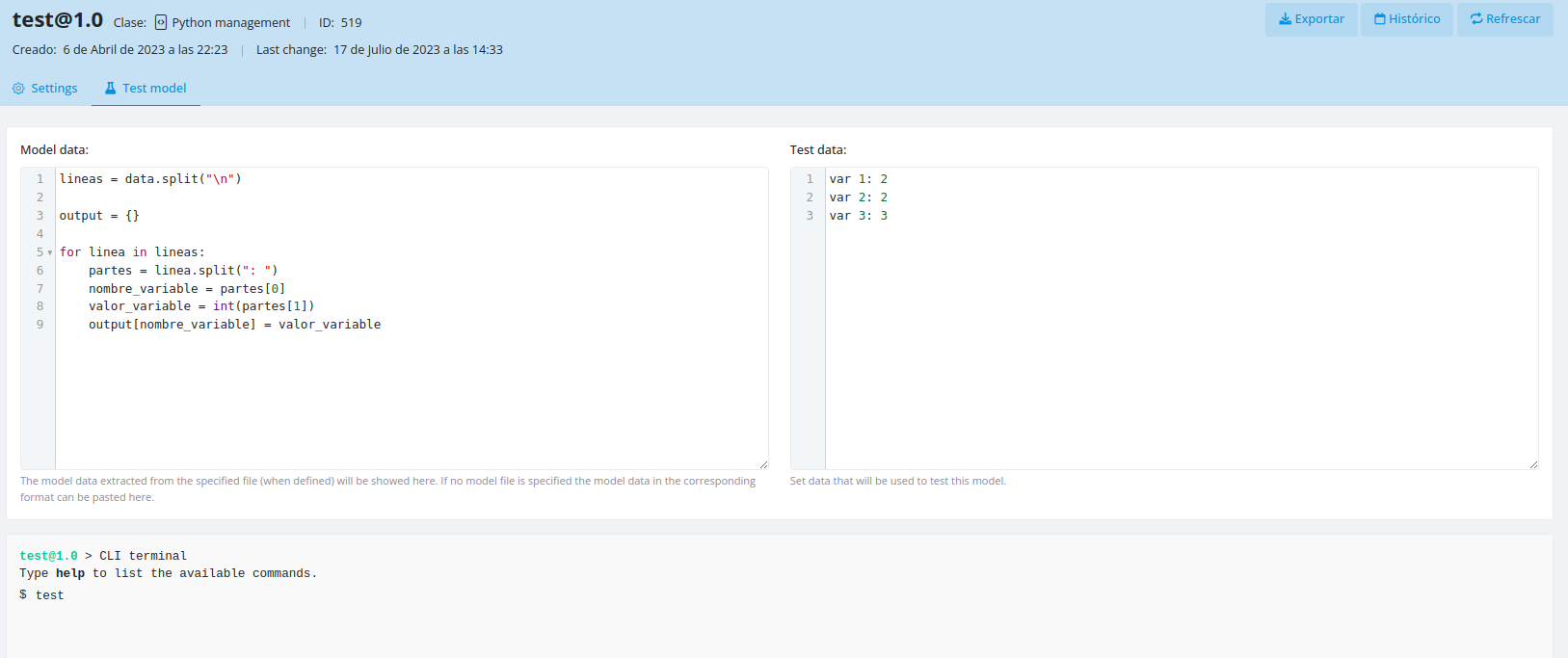The height and width of the screenshot is (658, 1568).
Task: Open the Histórico button
Action: click(1406, 19)
